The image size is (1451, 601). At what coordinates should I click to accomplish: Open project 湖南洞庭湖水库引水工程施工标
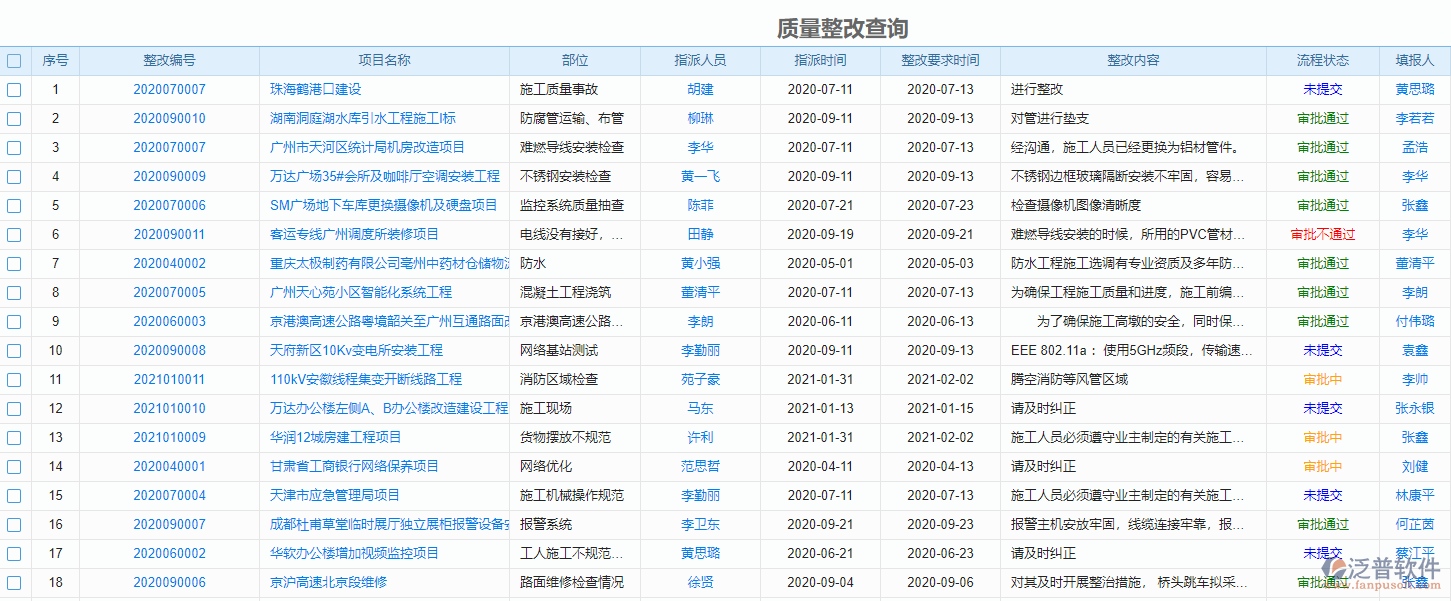point(384,118)
